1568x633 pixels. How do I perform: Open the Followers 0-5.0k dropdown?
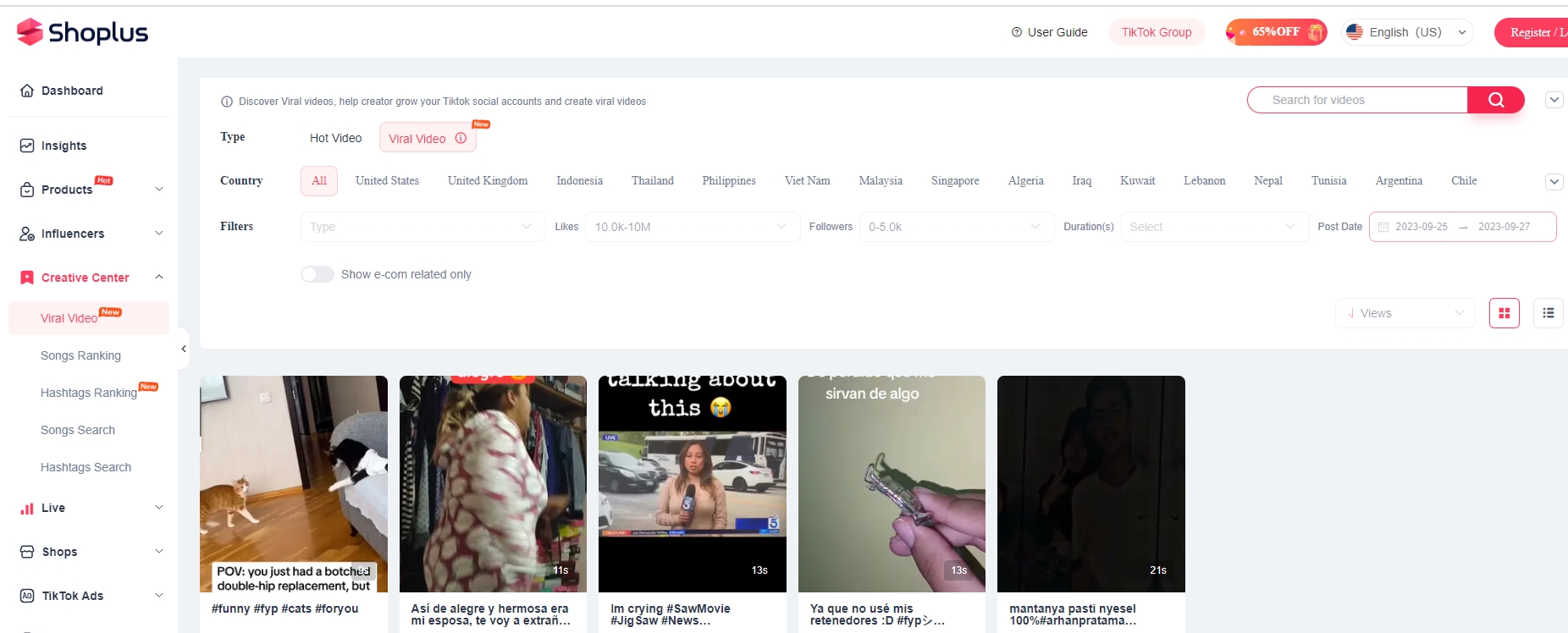point(957,227)
